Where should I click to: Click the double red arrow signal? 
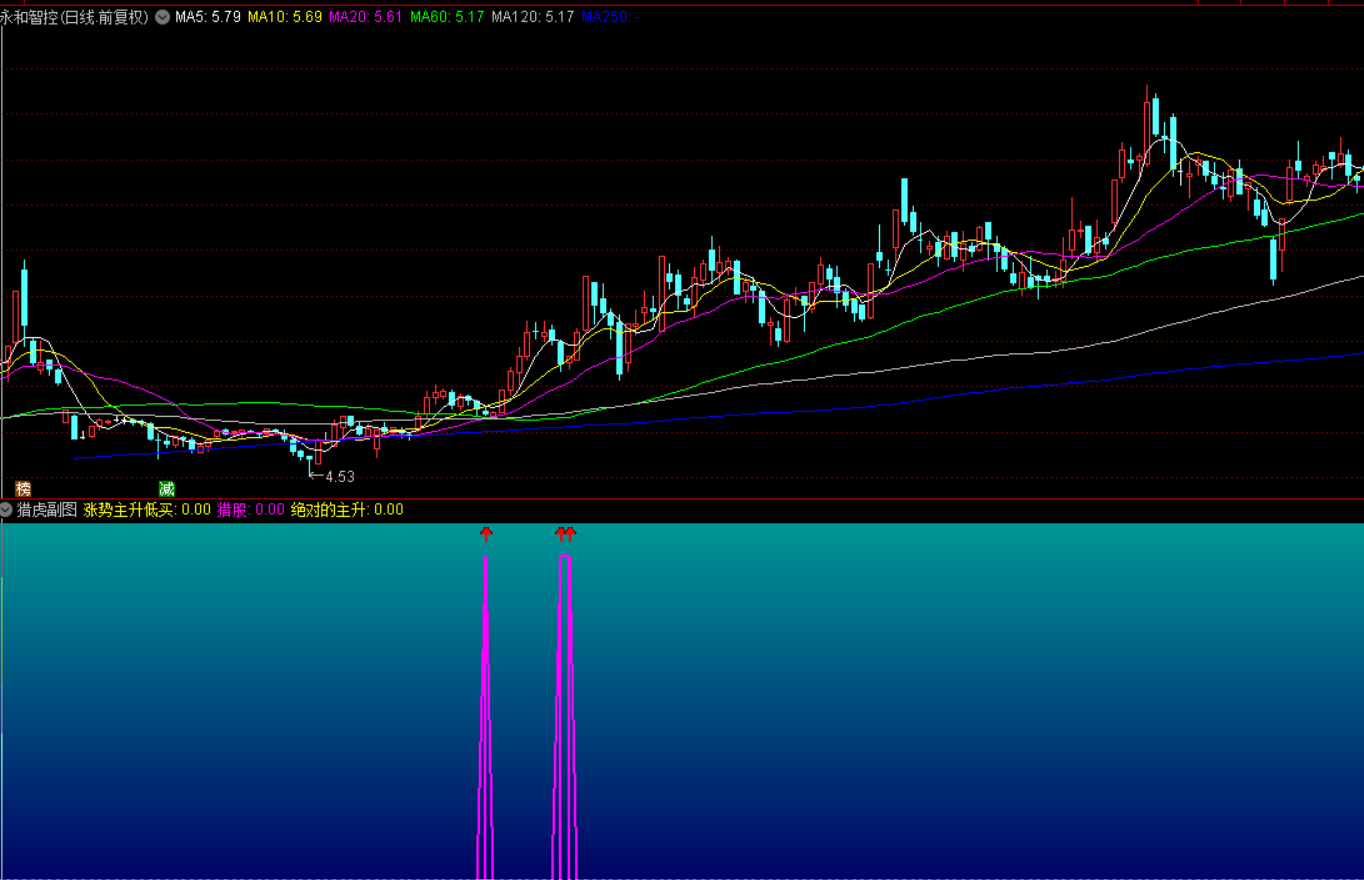[x=566, y=534]
